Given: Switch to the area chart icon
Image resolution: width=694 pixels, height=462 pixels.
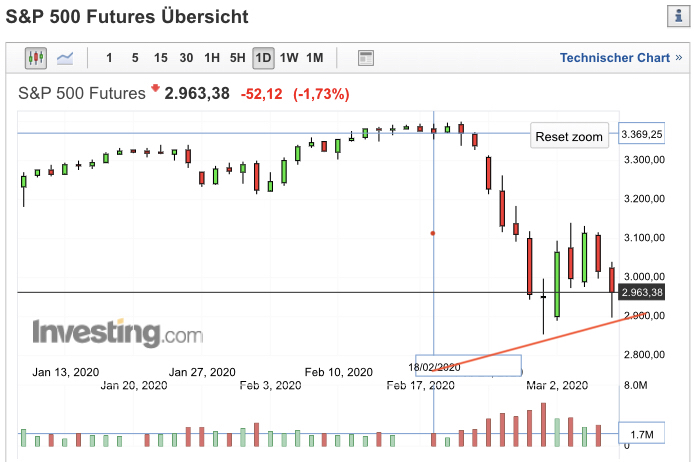Looking at the screenshot, I should point(66,58).
